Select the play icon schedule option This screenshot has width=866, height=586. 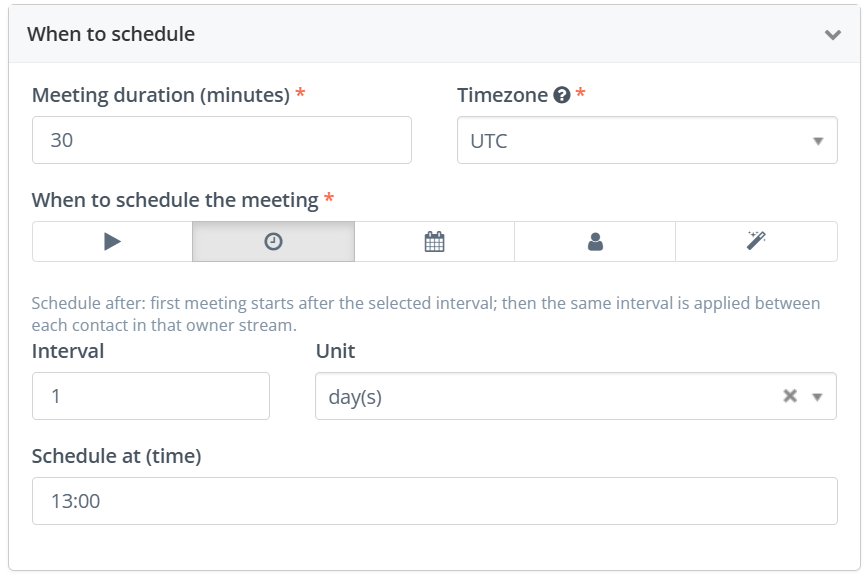click(x=112, y=241)
